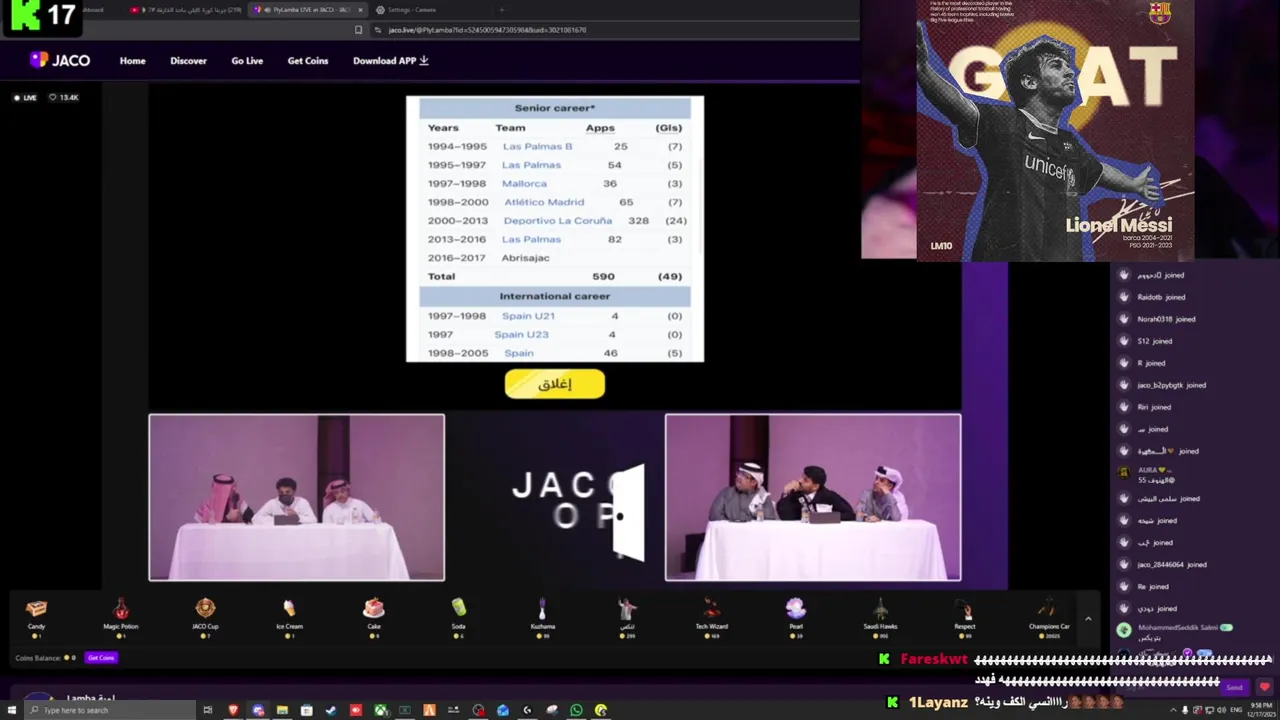1280x720 pixels.
Task: Expand the gift tray with chevron
Action: pos(1088,619)
